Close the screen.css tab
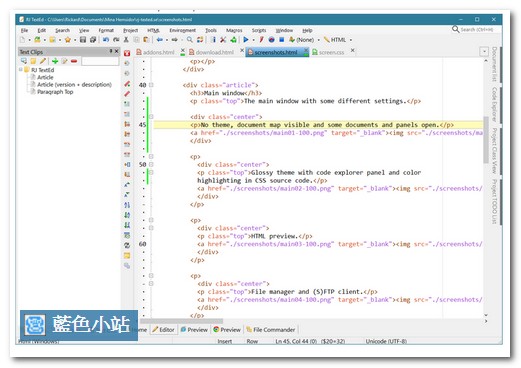This screenshot has width=521, height=368. coord(352,51)
